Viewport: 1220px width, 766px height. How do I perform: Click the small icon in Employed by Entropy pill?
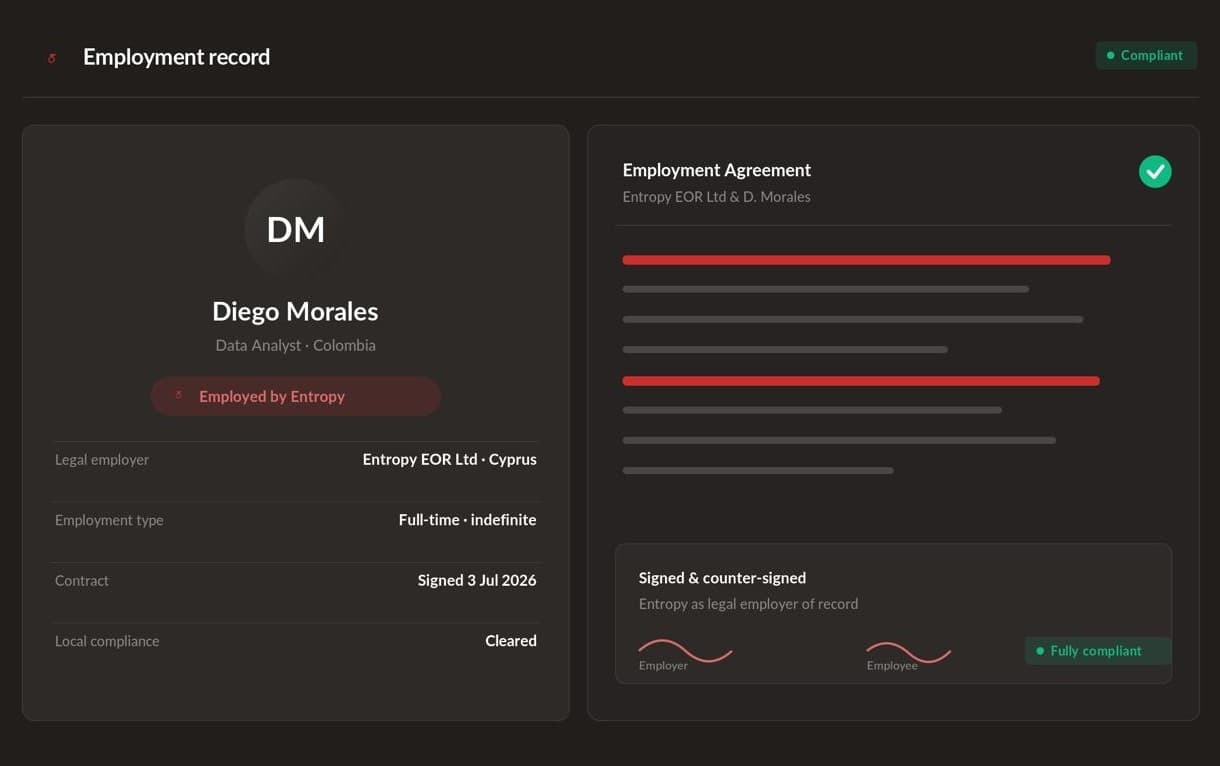pos(179,396)
